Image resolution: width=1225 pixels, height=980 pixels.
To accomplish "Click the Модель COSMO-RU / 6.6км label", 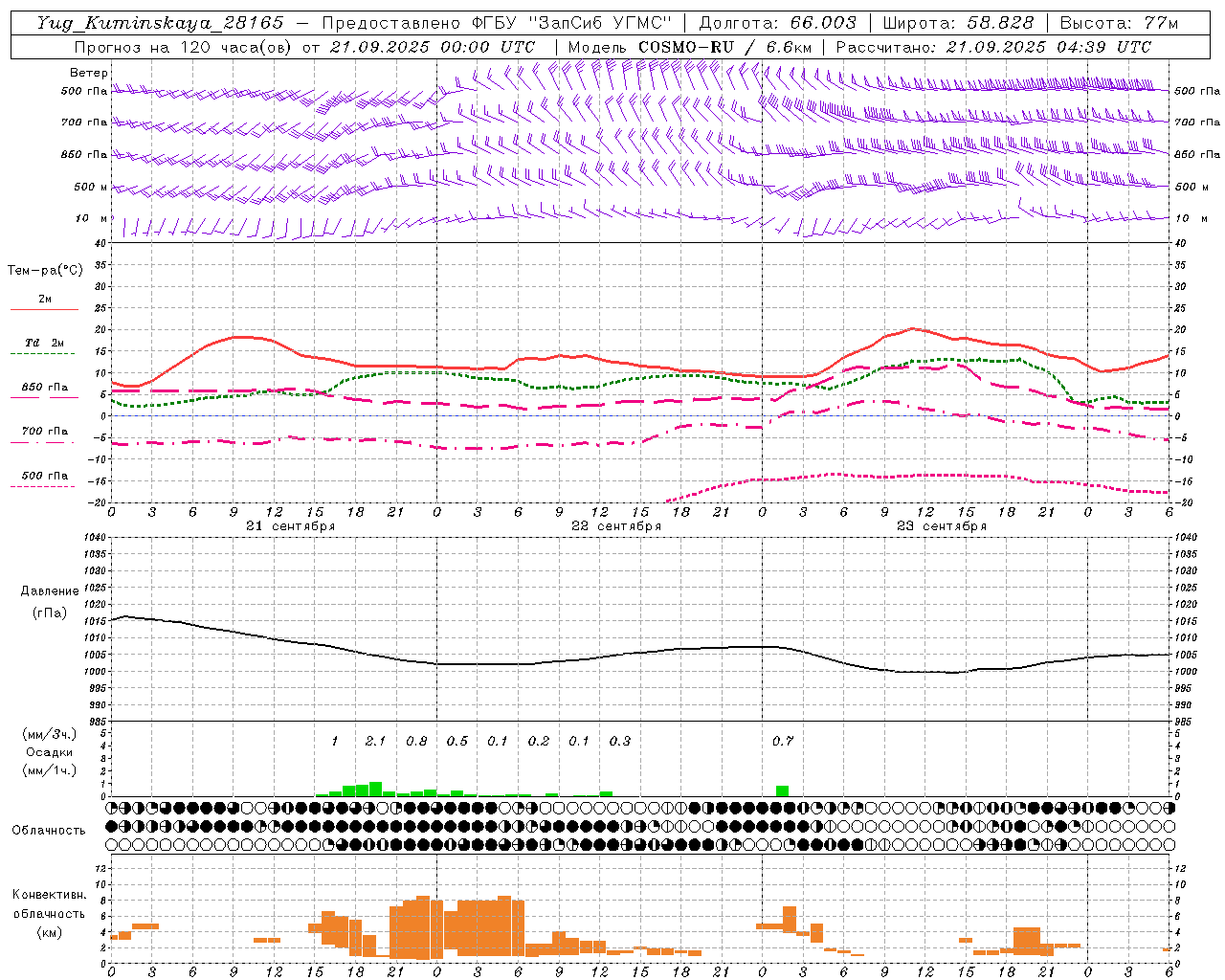I will pyautogui.click(x=689, y=47).
